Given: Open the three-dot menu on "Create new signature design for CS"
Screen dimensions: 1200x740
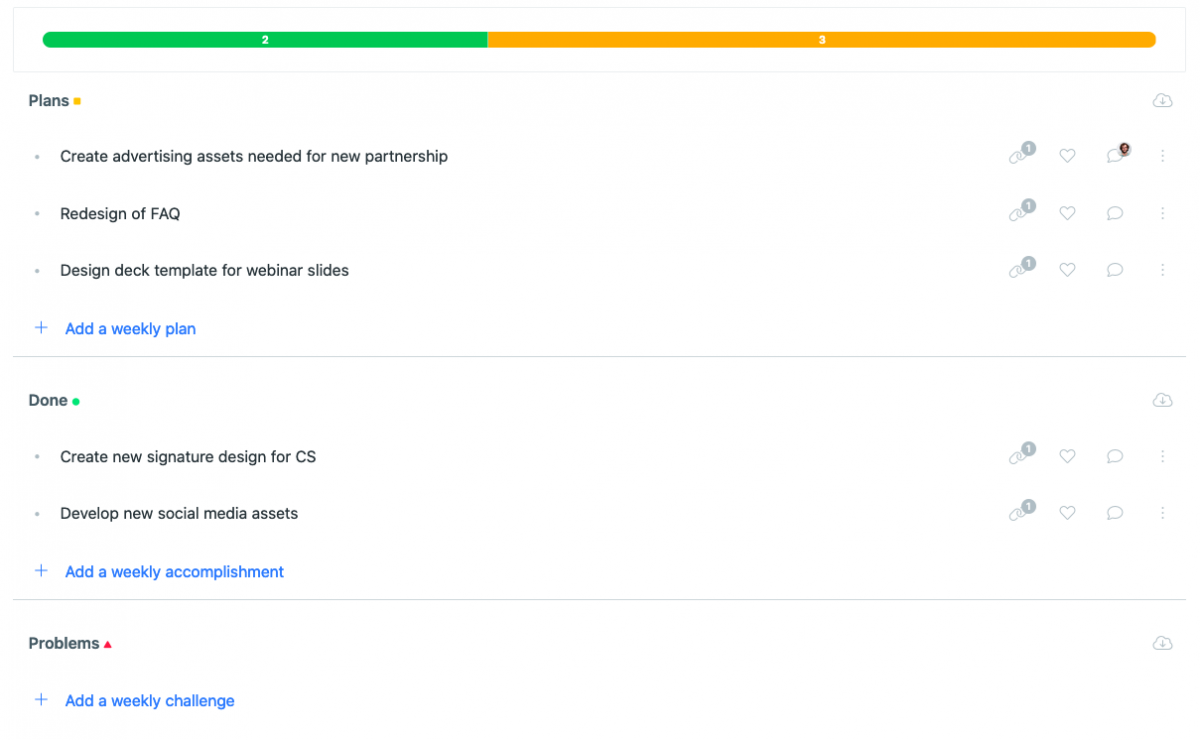Looking at the screenshot, I should click(1163, 456).
